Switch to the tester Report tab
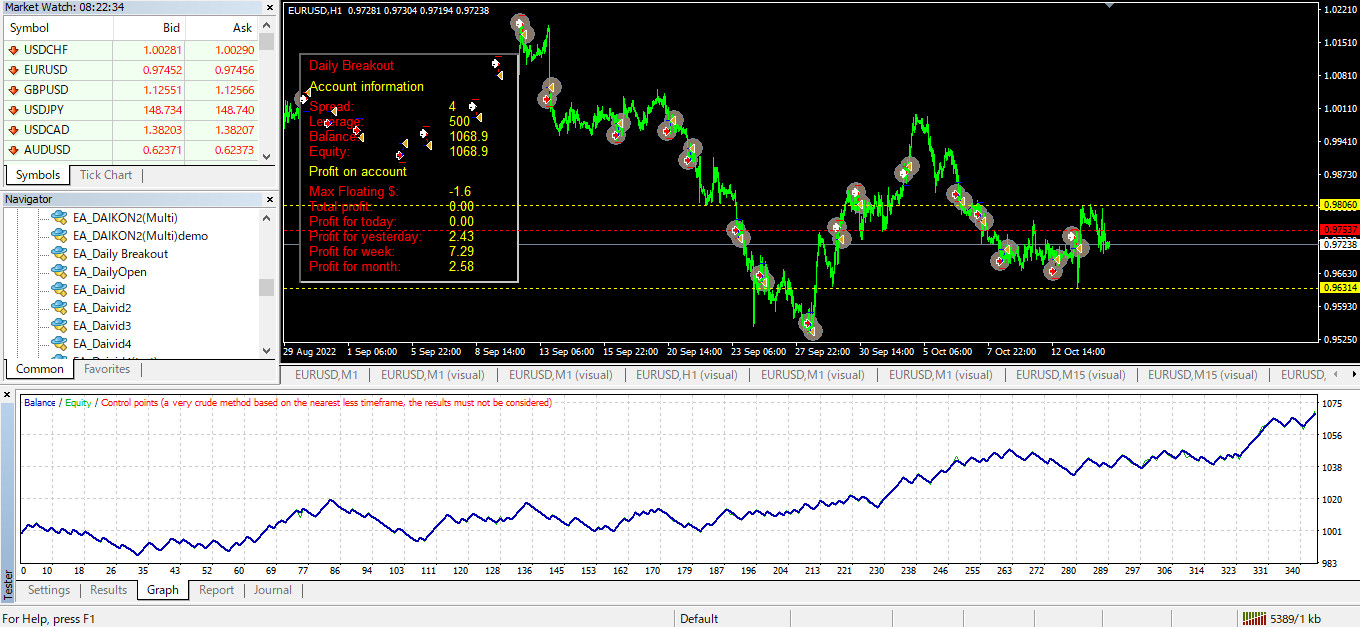Image resolution: width=1360 pixels, height=627 pixels. [216, 590]
